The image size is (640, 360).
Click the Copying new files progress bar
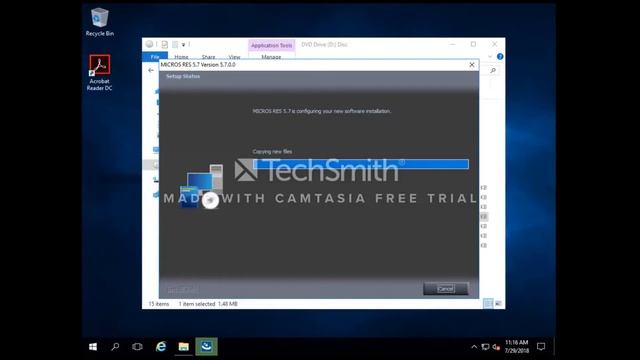pyautogui.click(x=361, y=164)
